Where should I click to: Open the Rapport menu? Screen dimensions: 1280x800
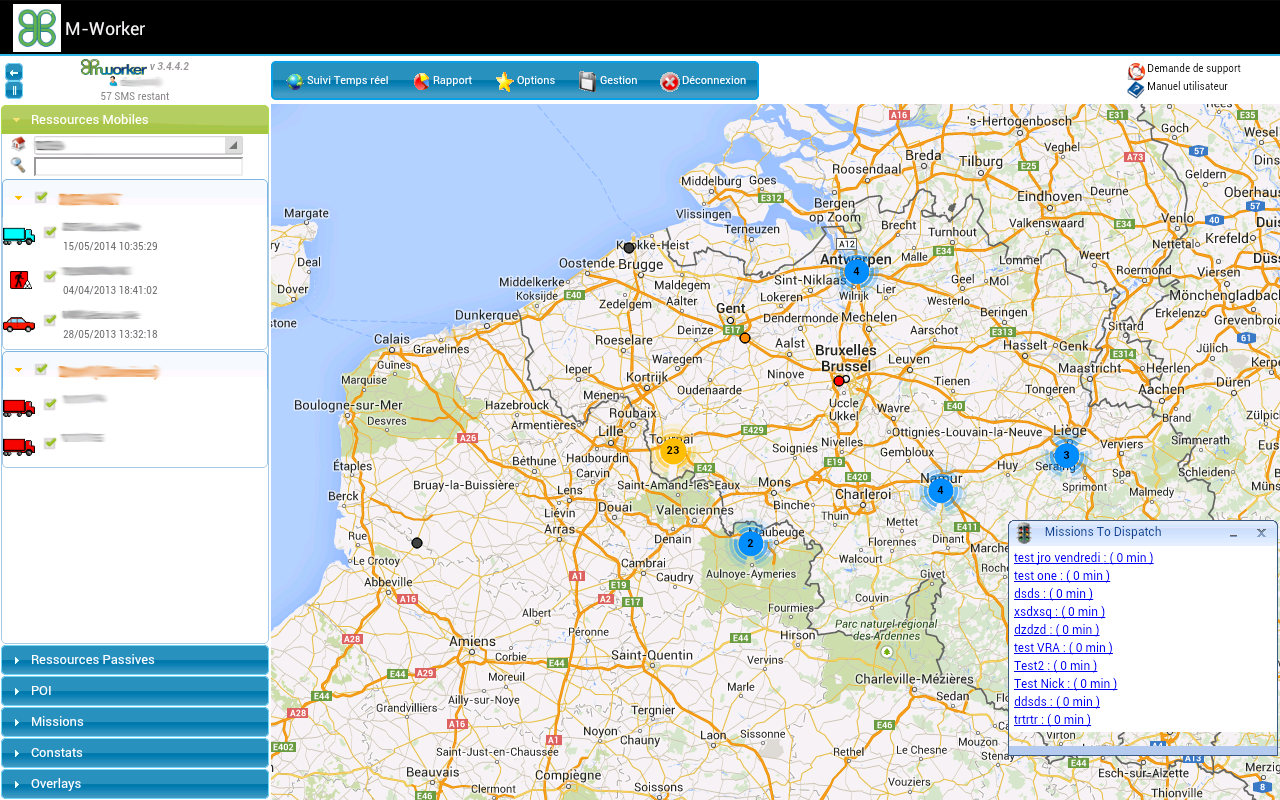[442, 81]
